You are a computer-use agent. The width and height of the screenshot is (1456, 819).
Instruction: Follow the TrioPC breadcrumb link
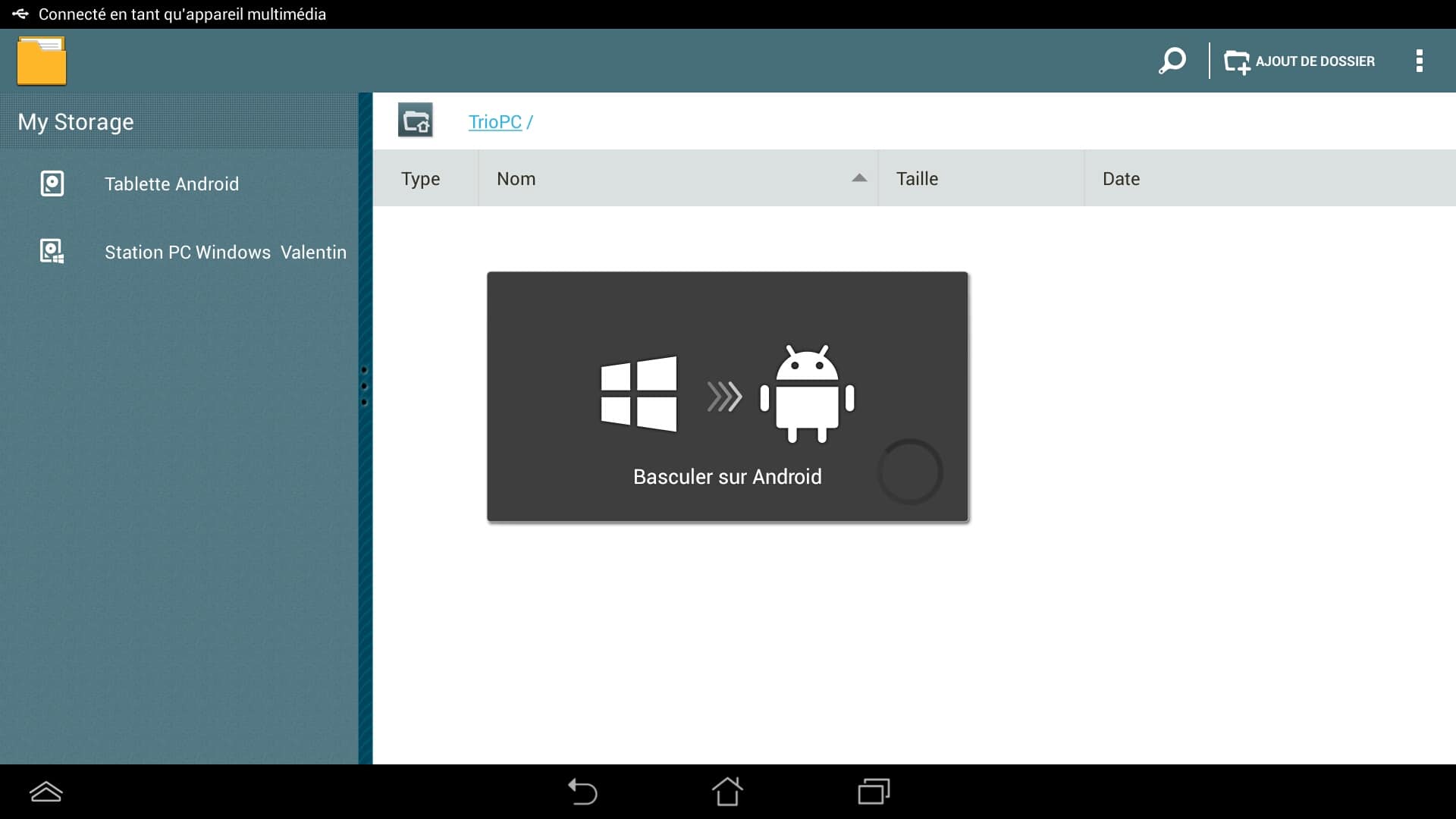coord(494,122)
